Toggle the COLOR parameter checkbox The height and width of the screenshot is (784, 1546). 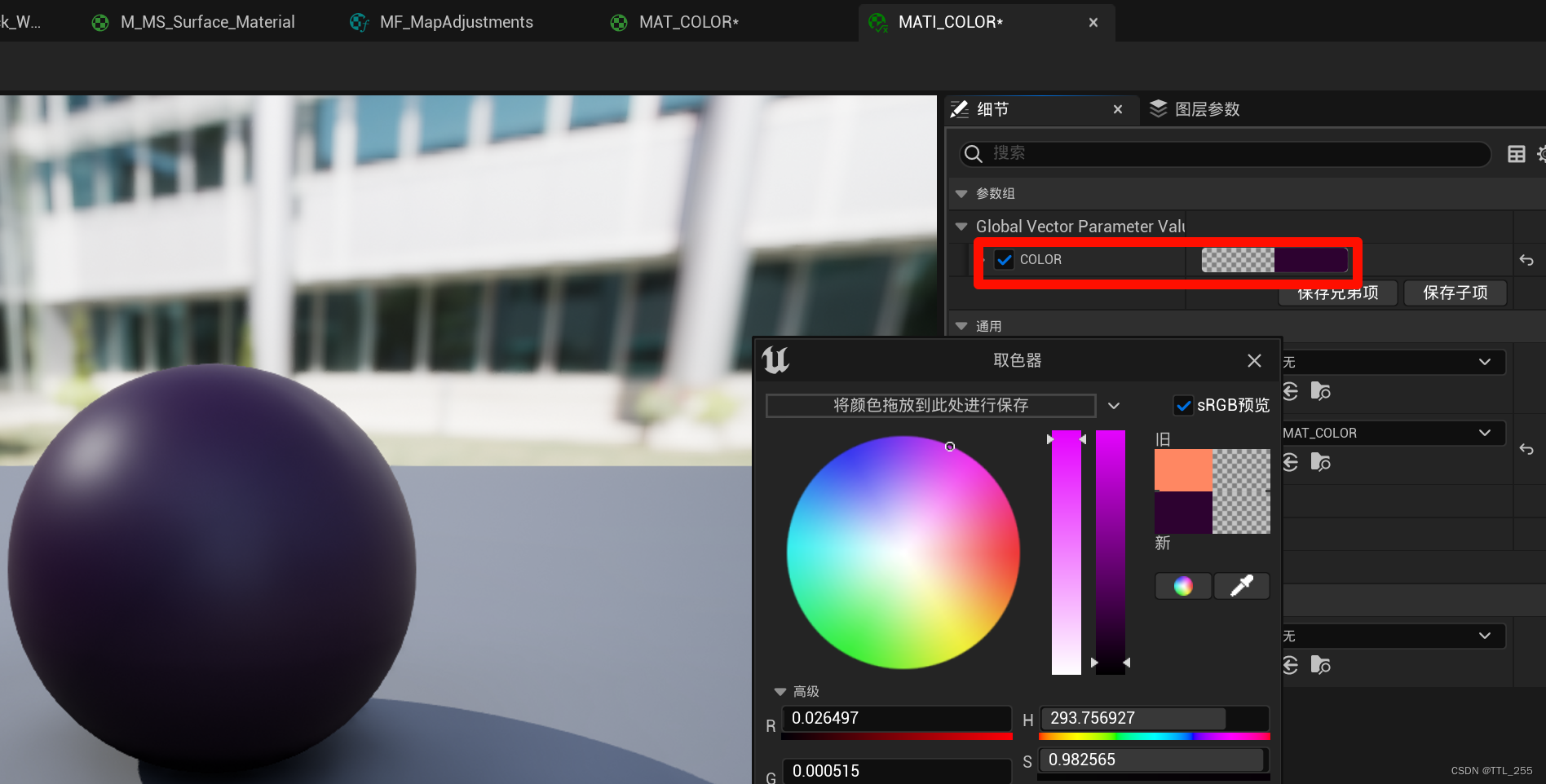pyautogui.click(x=1005, y=260)
